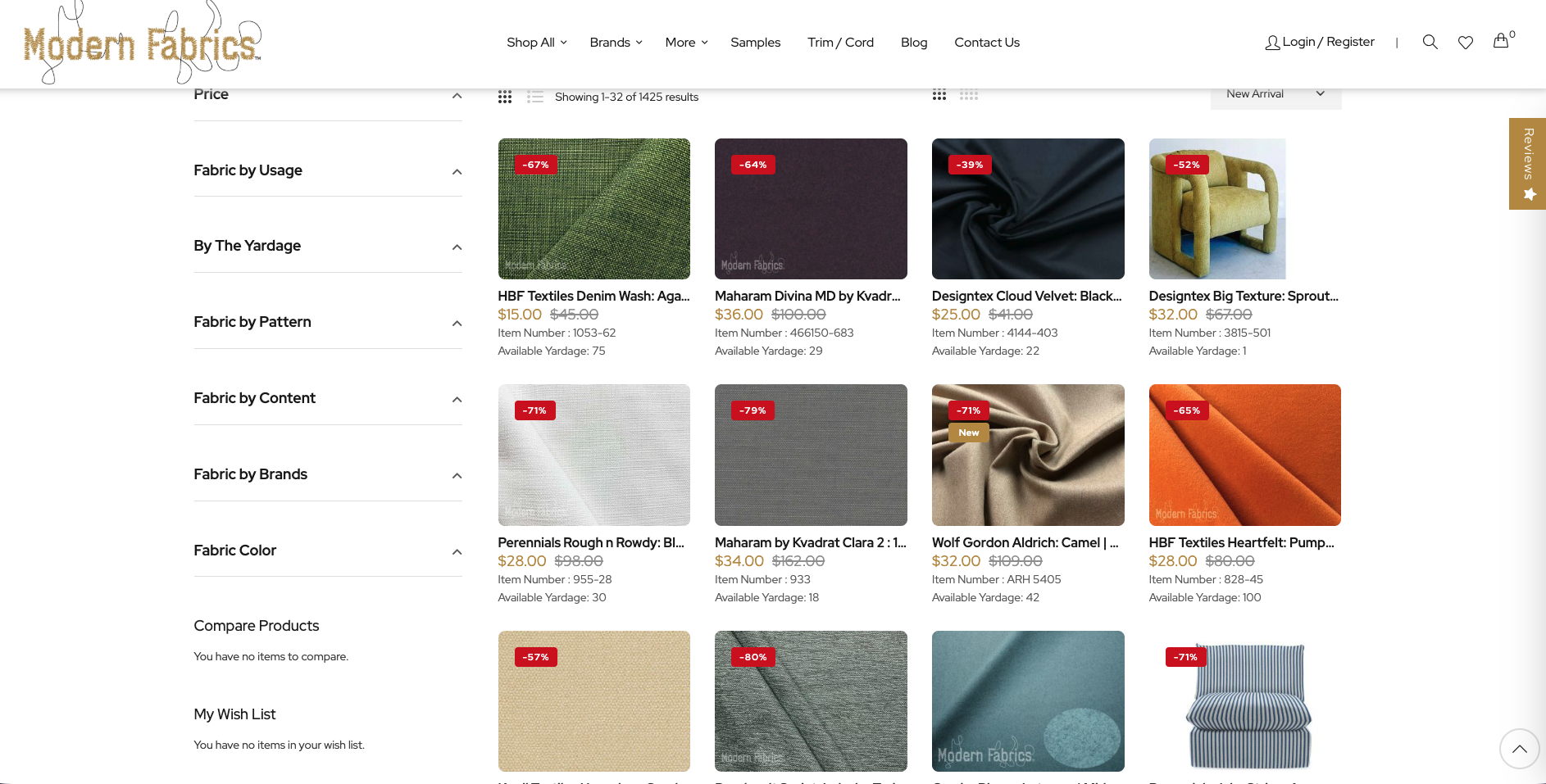This screenshot has width=1546, height=784.
Task: Select the three-column grid layout icon
Action: pos(939,95)
